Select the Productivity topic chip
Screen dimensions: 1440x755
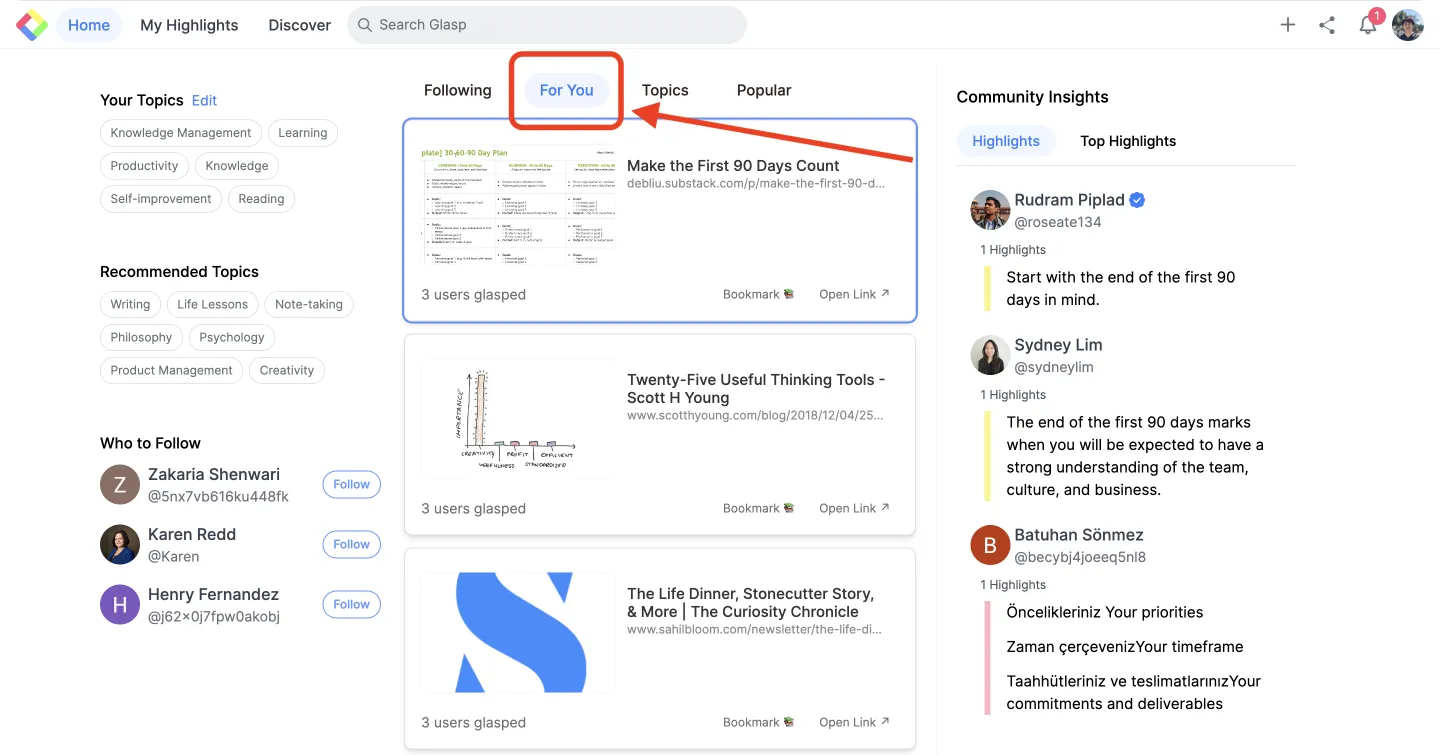pyautogui.click(x=144, y=166)
